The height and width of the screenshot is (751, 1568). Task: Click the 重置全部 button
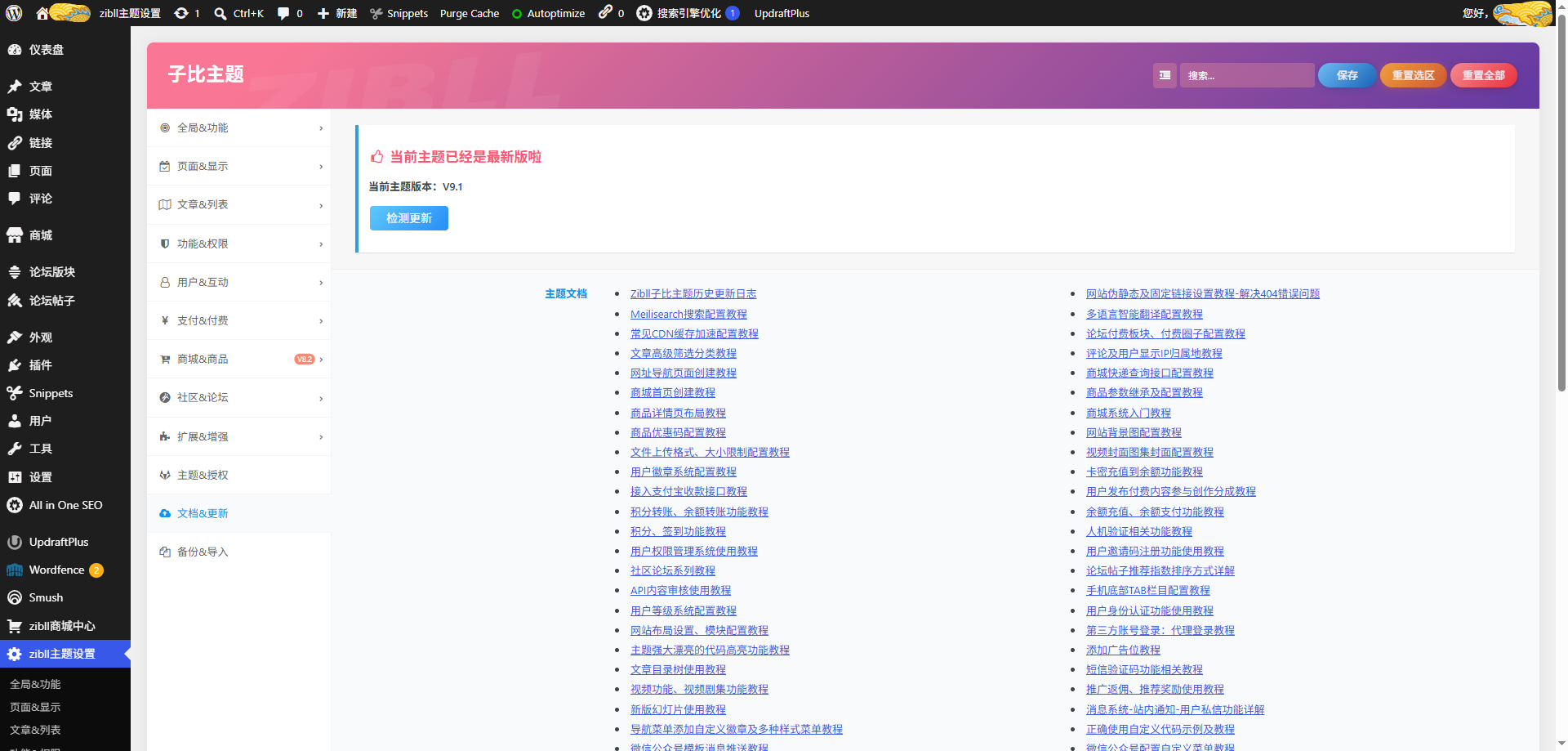tap(1483, 75)
